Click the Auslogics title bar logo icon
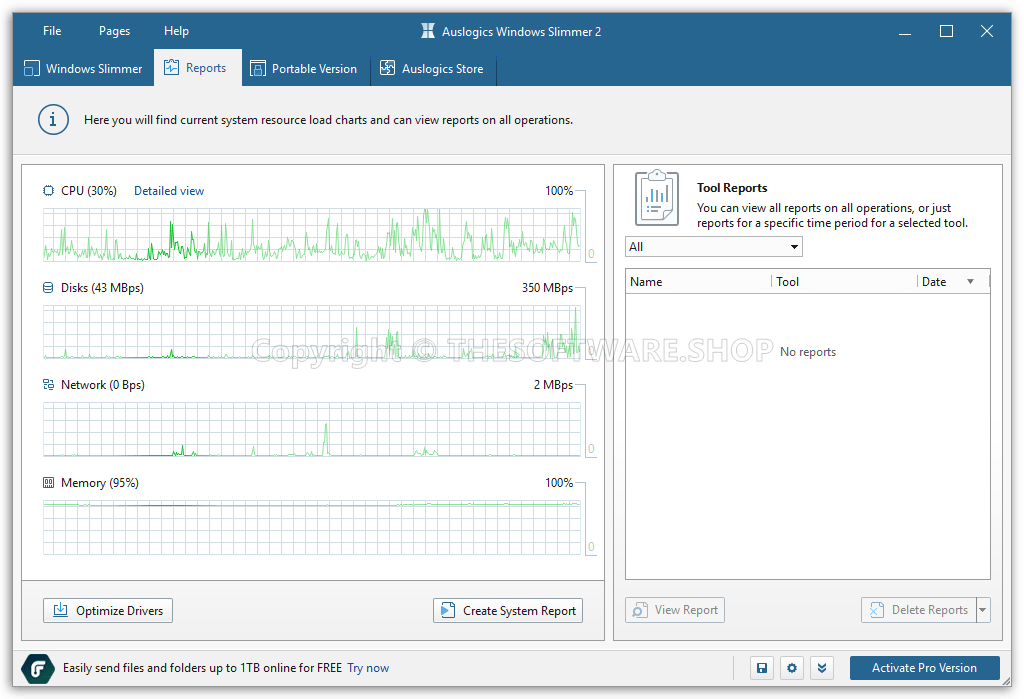The image size is (1024, 699). coord(428,31)
